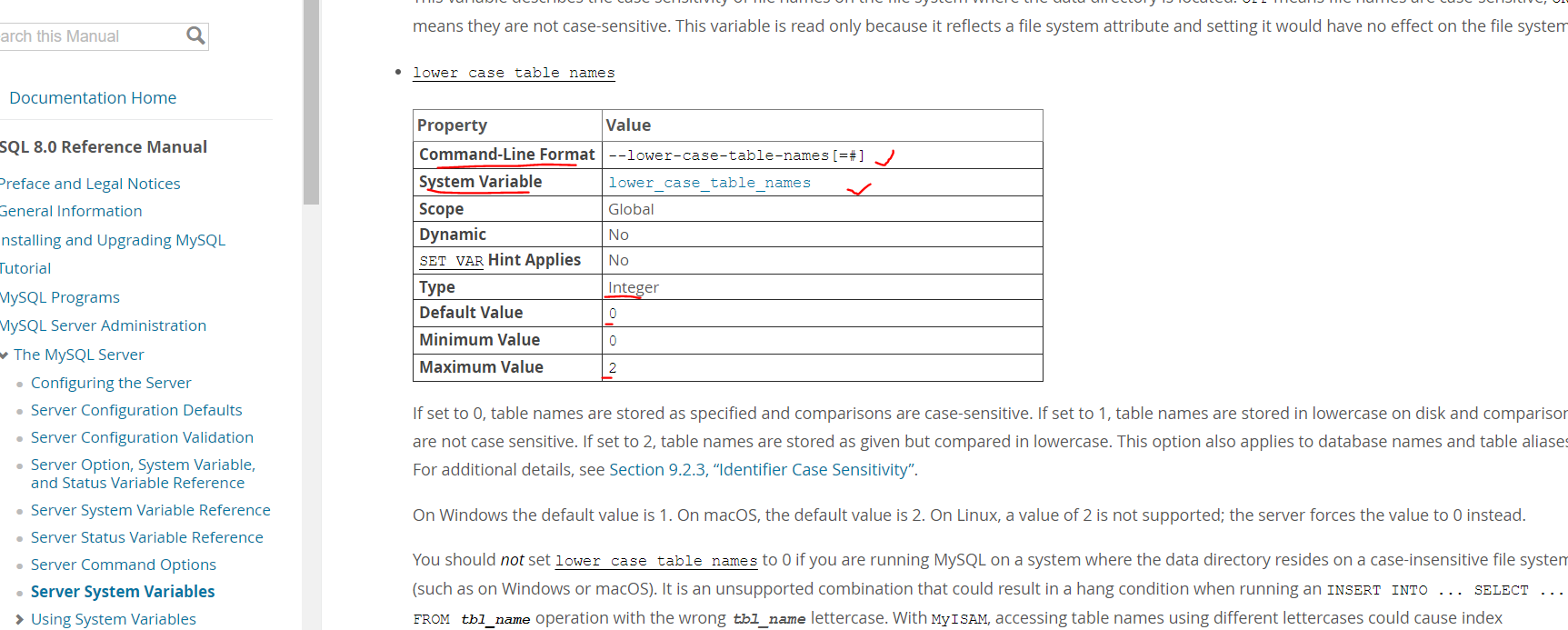Expand Using System Variables arrow
This screenshot has width=1568, height=630.
(x=19, y=619)
